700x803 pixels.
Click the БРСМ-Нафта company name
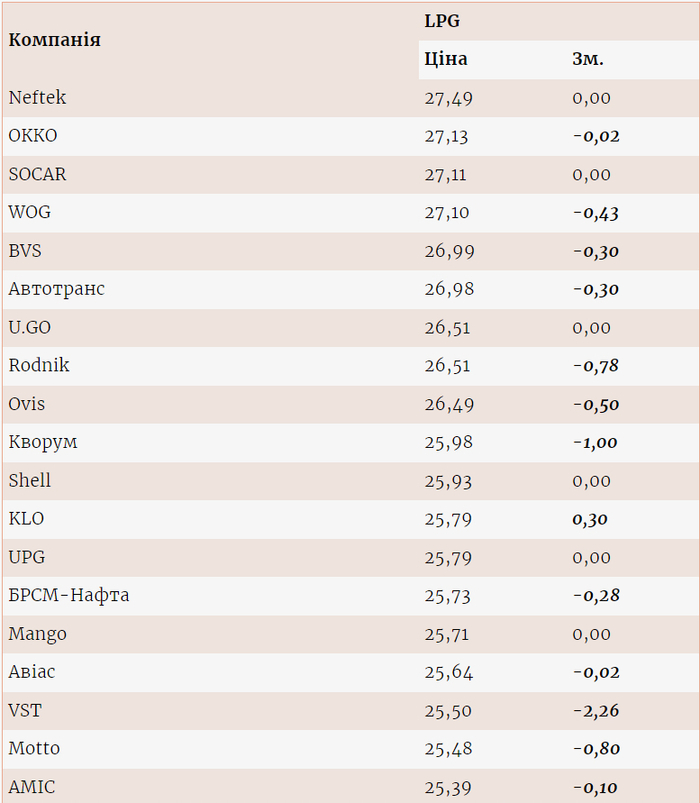69,596
